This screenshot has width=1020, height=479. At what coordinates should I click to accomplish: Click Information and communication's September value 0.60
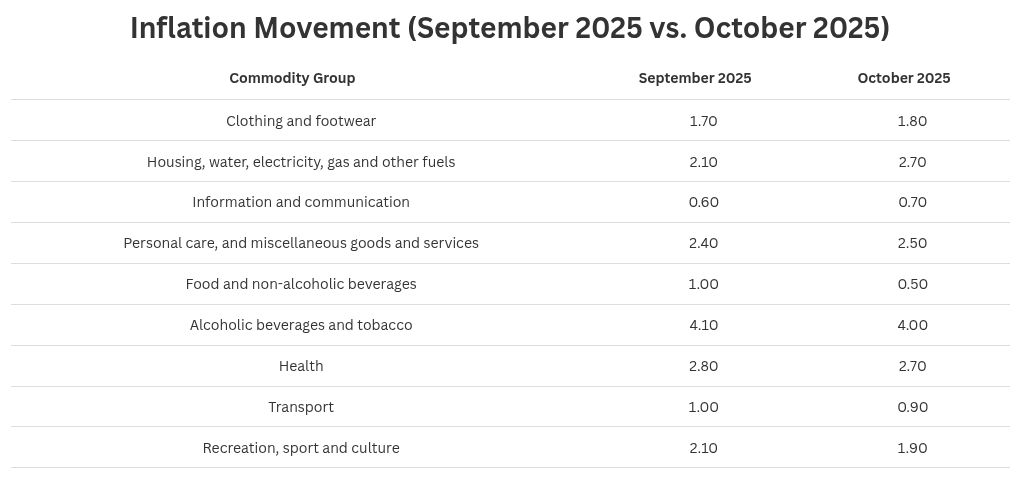tap(704, 202)
